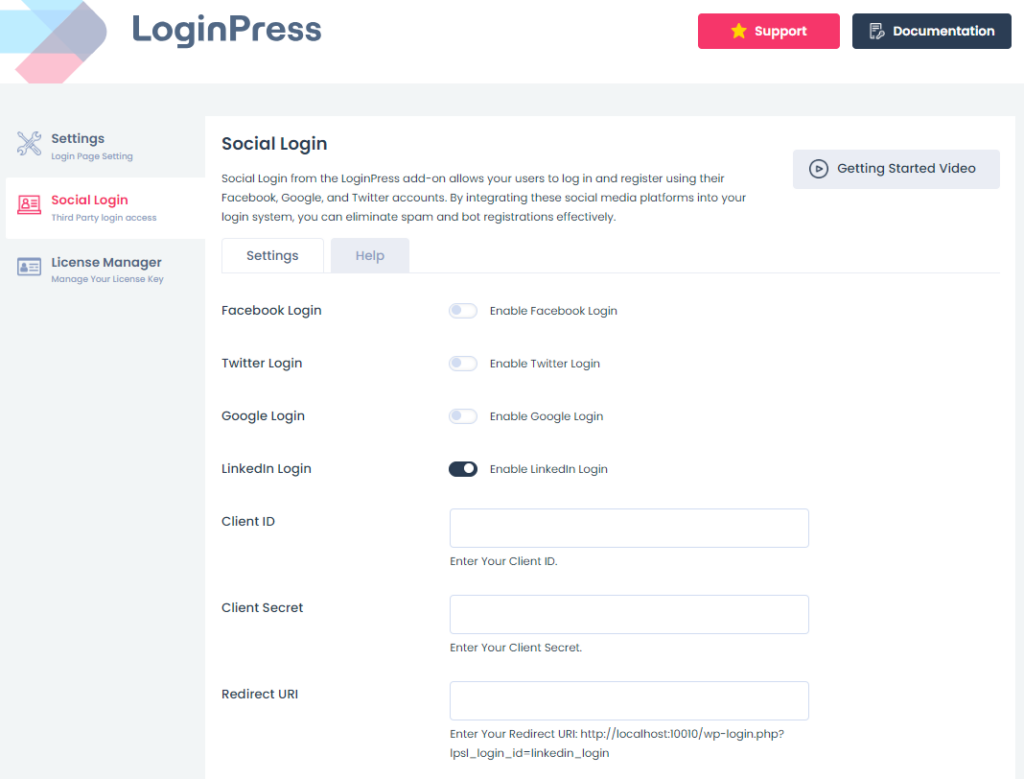Screen dimensions: 1024x779
Task: Click the Support button
Action: [769, 31]
